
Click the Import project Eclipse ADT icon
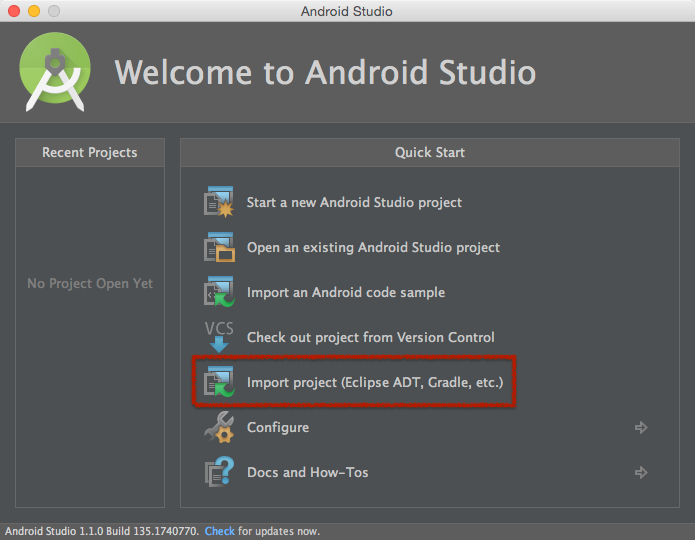coord(219,382)
